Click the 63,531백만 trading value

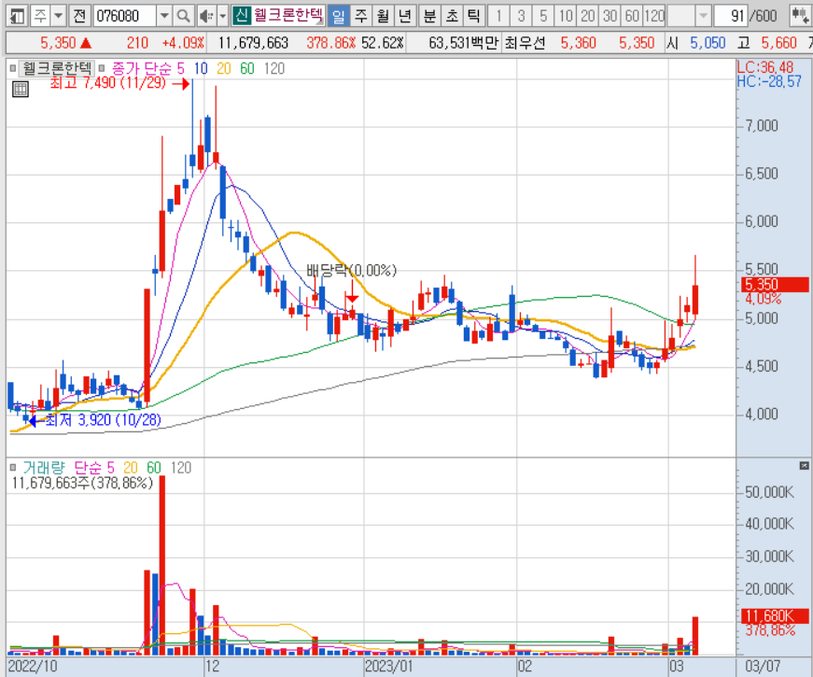tap(464, 43)
